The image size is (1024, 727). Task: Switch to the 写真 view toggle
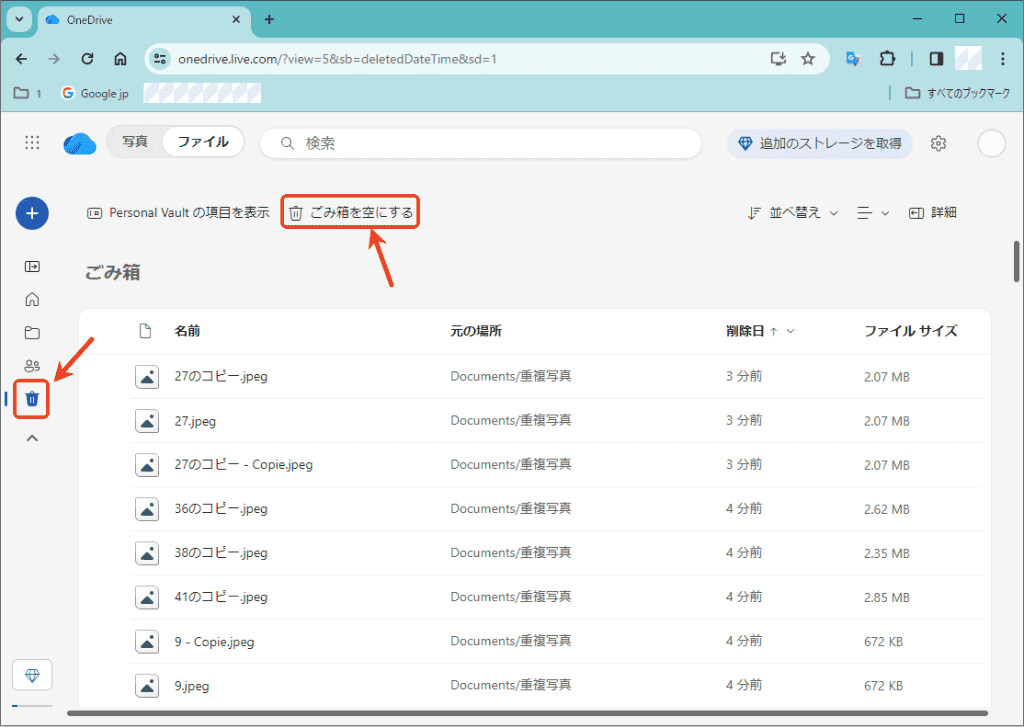tap(135, 142)
